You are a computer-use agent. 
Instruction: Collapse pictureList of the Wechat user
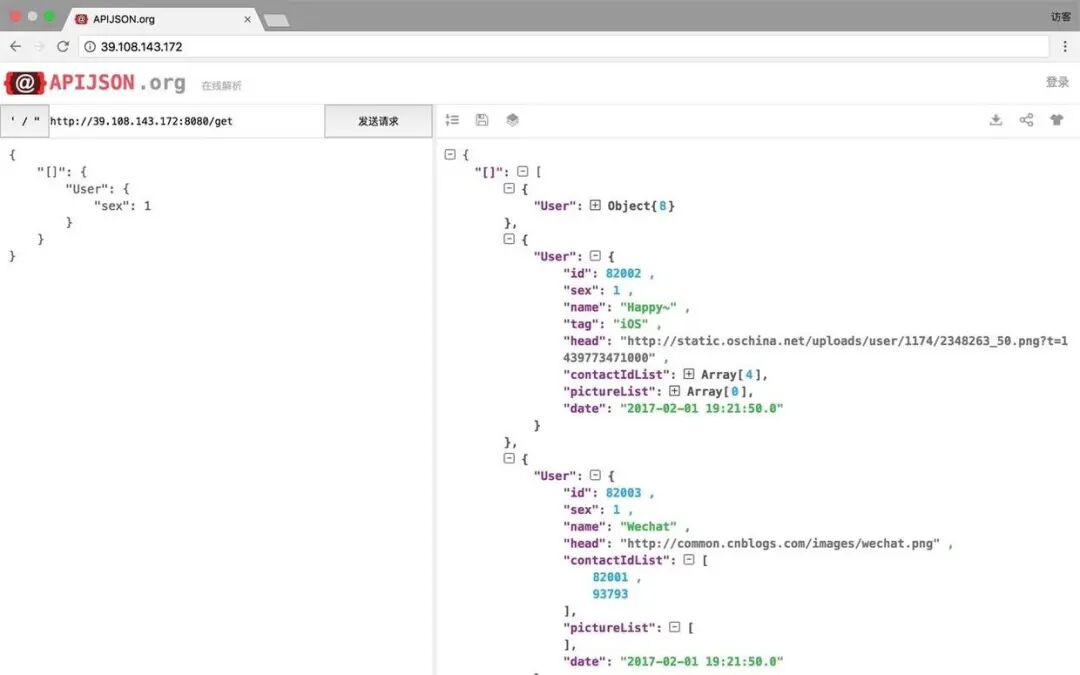click(674, 627)
